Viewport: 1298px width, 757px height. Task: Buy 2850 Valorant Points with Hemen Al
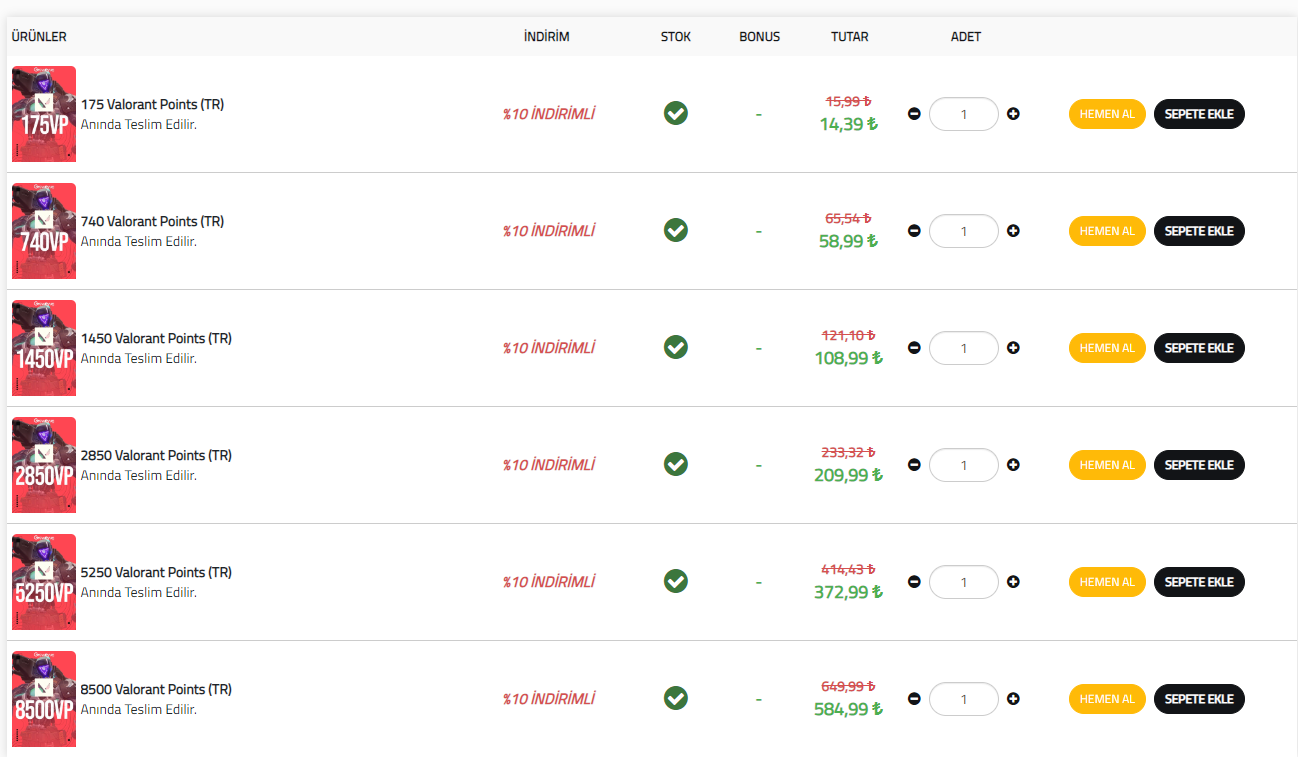click(x=1107, y=465)
